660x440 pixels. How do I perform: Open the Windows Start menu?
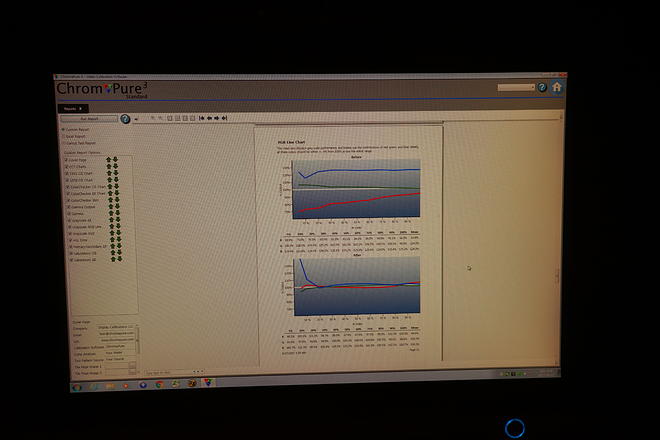pyautogui.click(x=77, y=387)
